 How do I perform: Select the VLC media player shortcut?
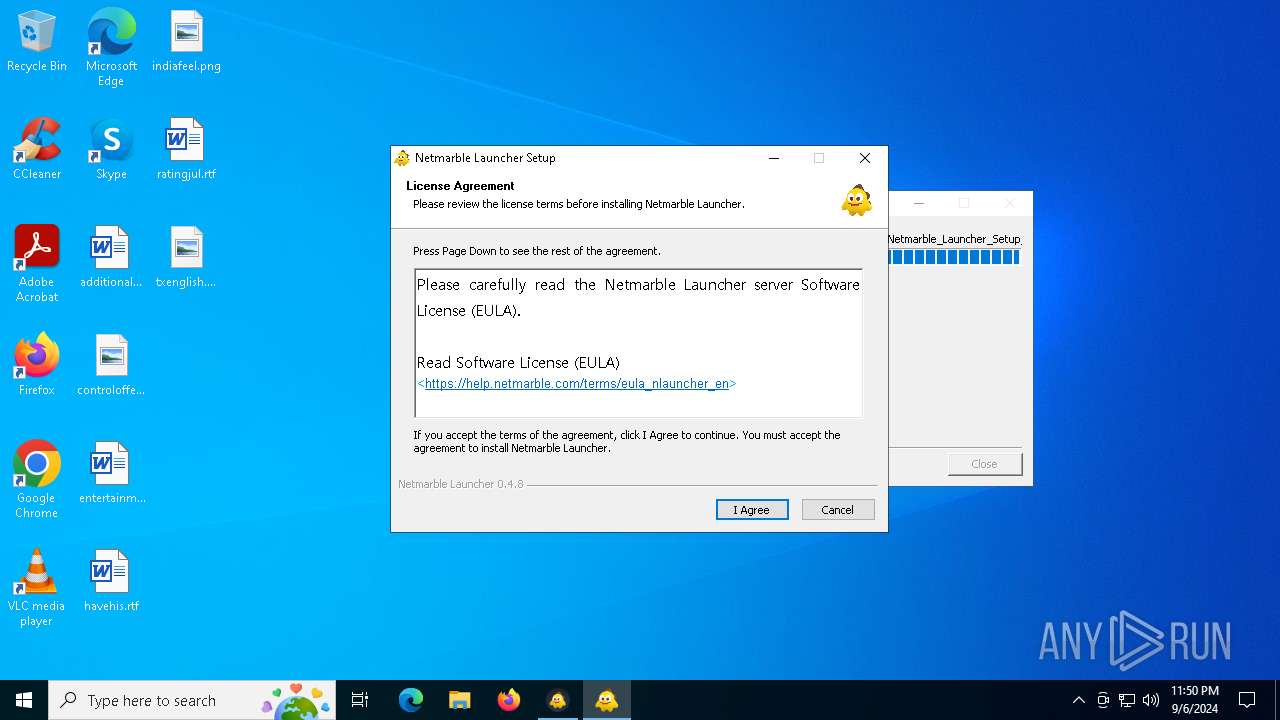tap(37, 588)
